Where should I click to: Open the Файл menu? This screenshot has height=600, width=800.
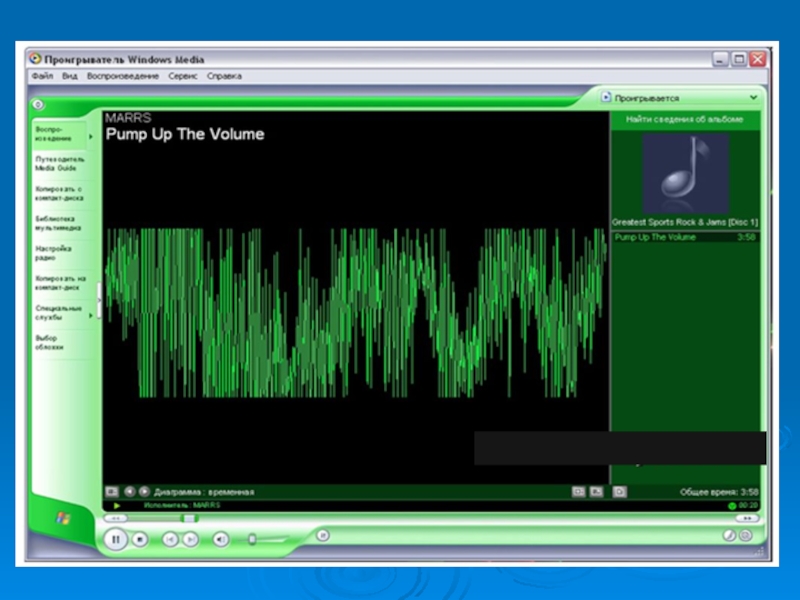point(42,76)
